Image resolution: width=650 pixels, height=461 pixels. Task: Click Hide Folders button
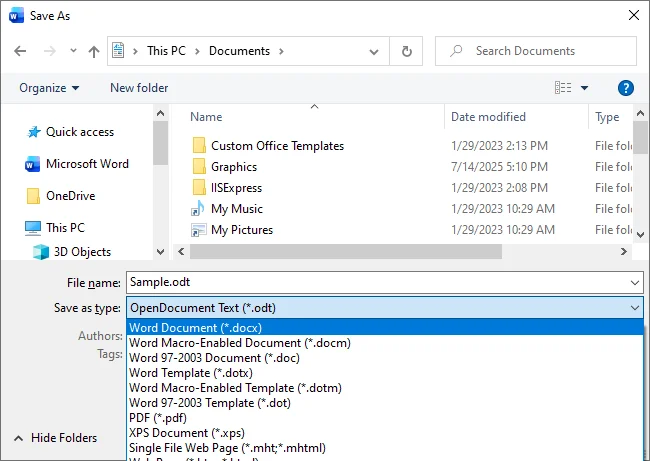(56, 438)
